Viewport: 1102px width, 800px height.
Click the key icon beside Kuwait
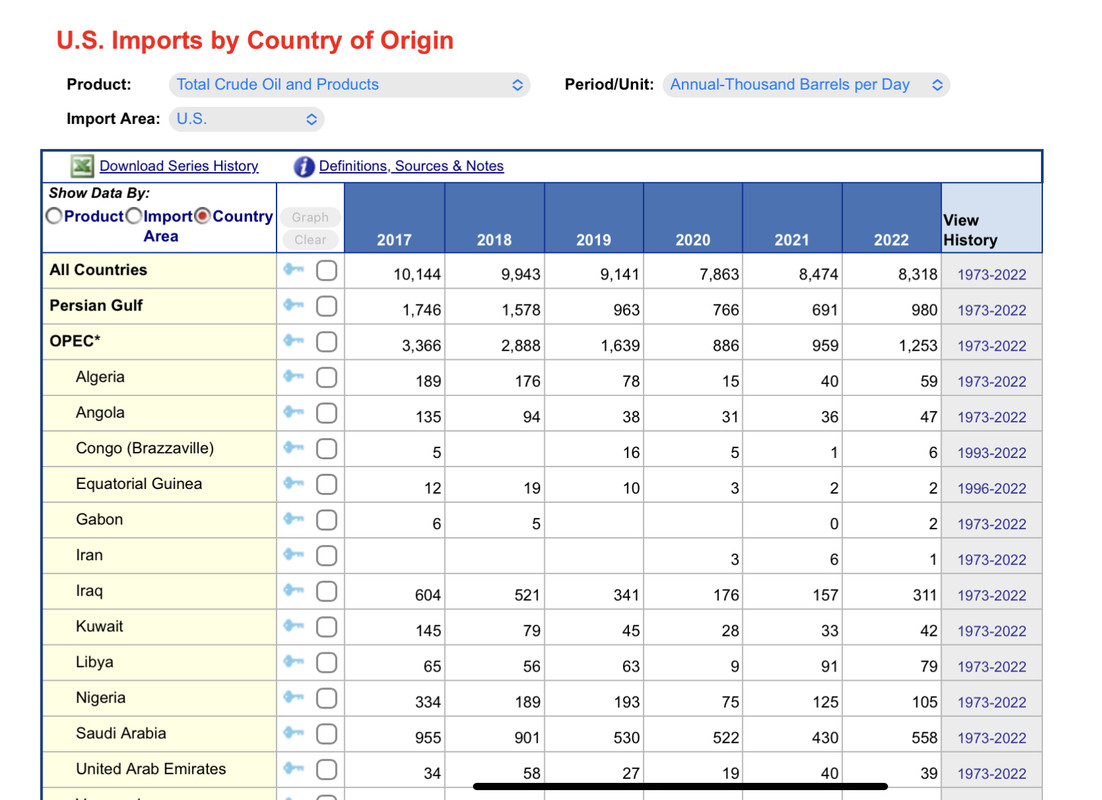point(294,626)
